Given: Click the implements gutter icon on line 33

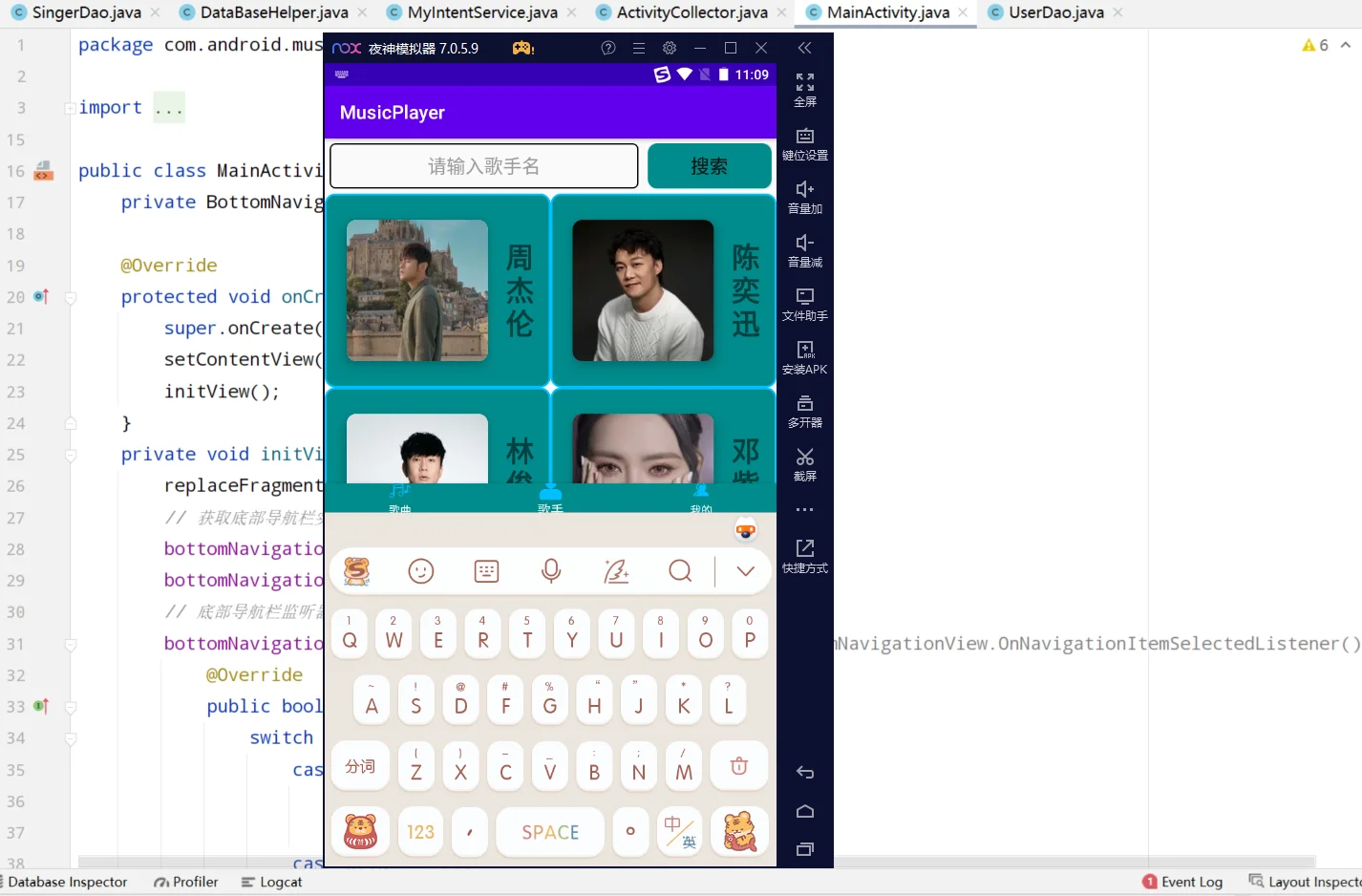Looking at the screenshot, I should click(x=41, y=707).
